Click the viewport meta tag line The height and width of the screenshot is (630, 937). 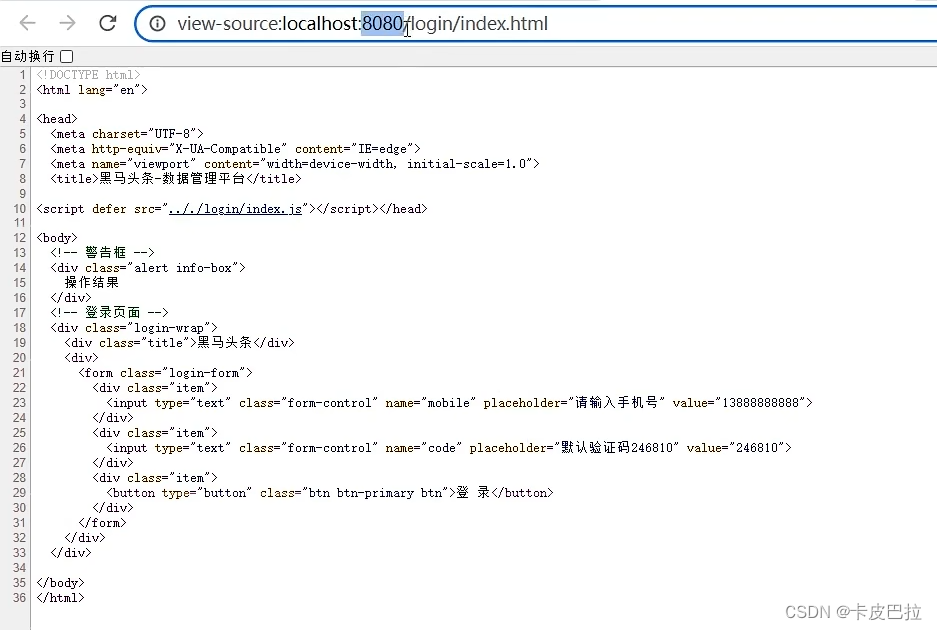pos(295,164)
